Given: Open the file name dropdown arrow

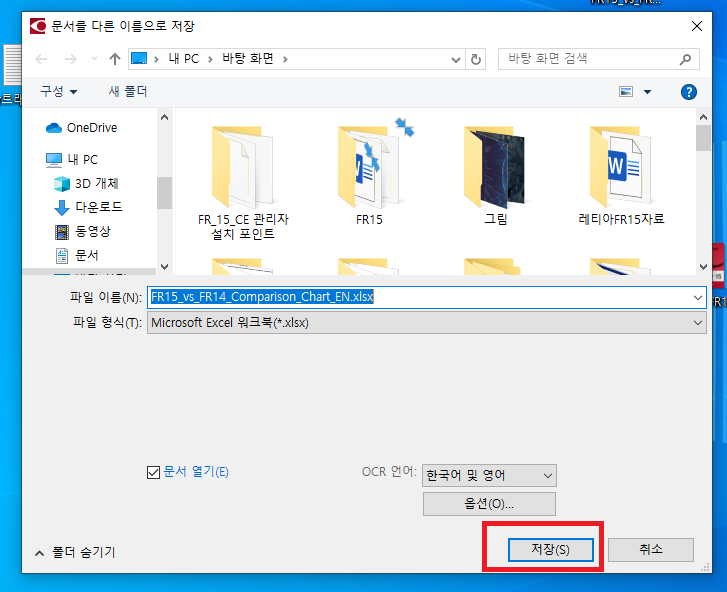Looking at the screenshot, I should coord(698,298).
